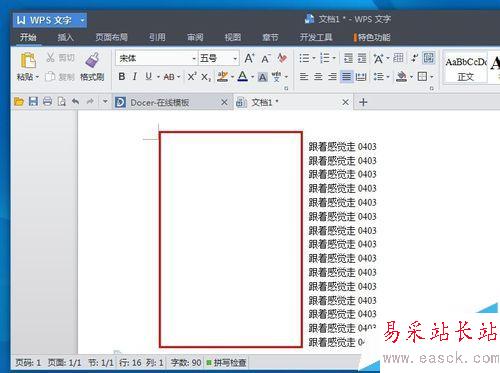Apply paragraph shading fill color
Viewport: 500px width, 373px height.
(401, 77)
